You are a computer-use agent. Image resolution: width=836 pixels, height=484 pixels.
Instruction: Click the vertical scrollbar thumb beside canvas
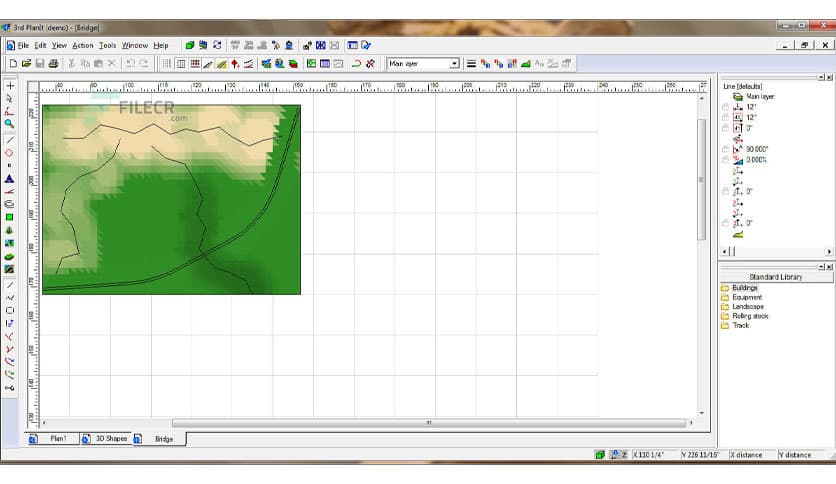click(x=702, y=180)
